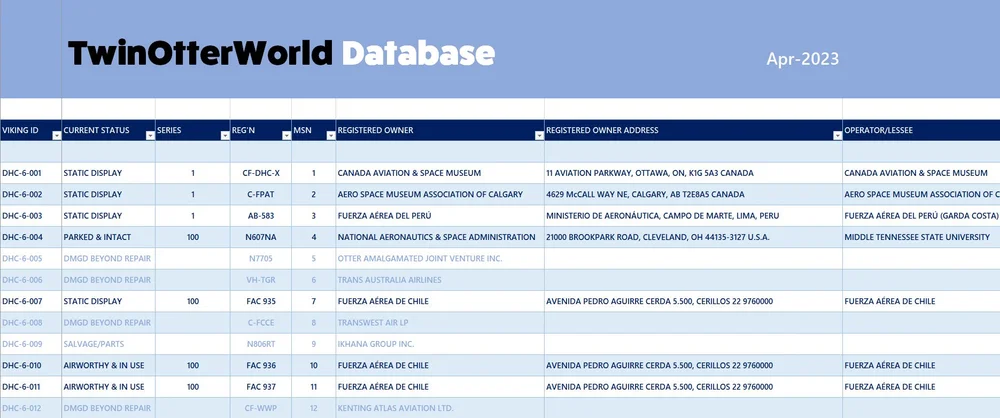Select registration FAC 936

tap(261, 365)
